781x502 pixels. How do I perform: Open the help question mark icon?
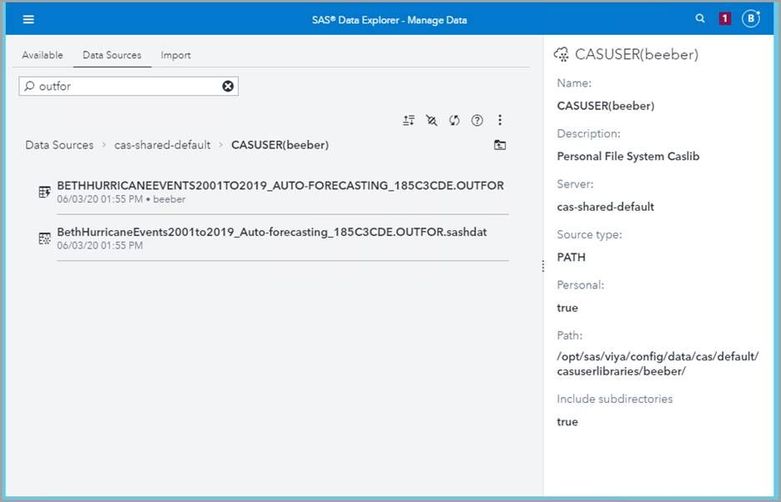(x=477, y=120)
